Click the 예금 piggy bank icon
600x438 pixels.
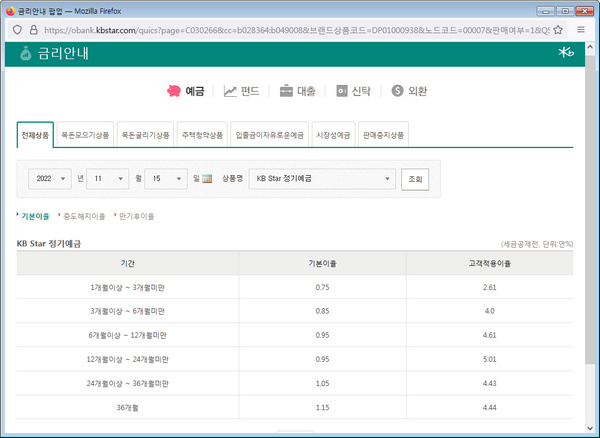(x=174, y=91)
